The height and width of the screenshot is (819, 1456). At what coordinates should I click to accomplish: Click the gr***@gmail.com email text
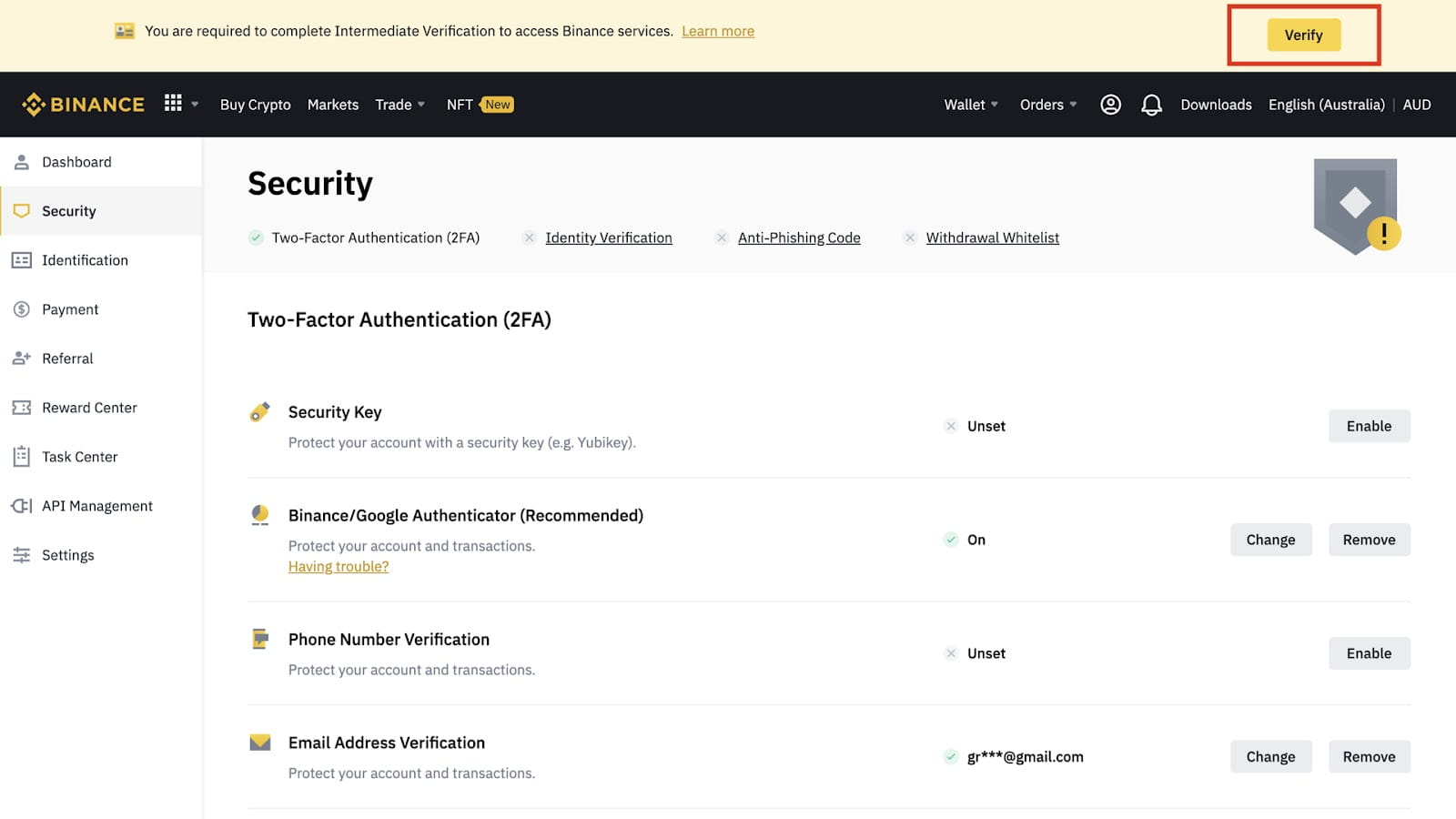(x=1025, y=756)
